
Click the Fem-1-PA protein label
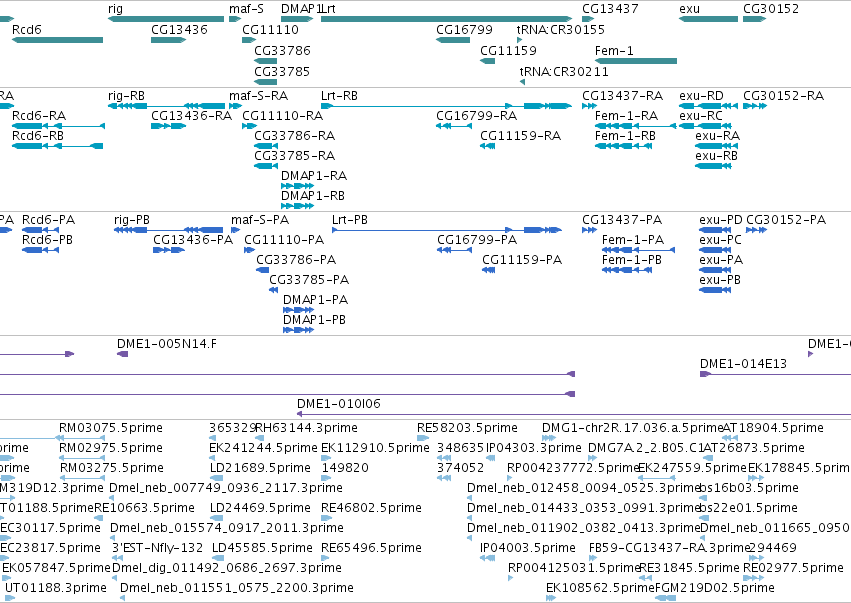coord(633,240)
